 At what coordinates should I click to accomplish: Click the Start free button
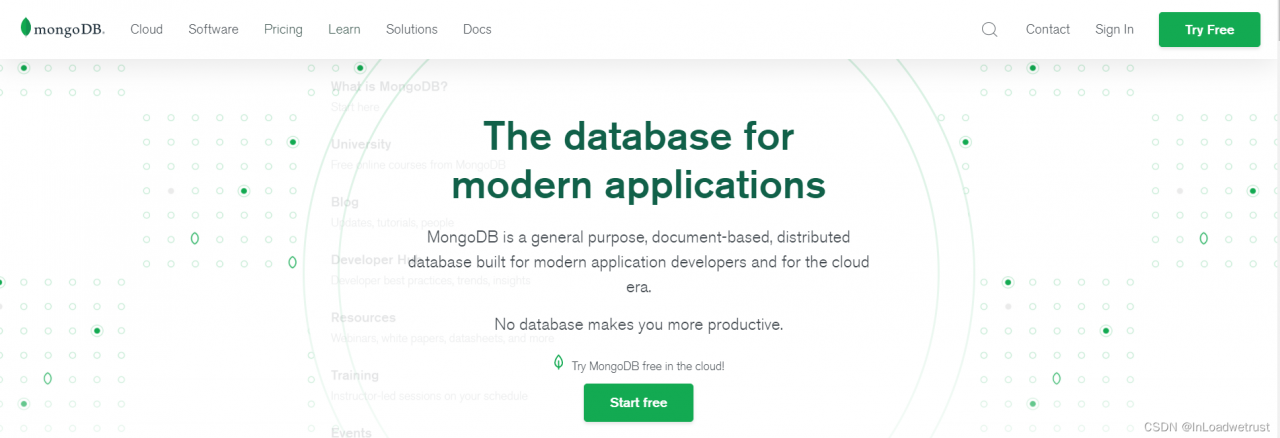coord(638,402)
